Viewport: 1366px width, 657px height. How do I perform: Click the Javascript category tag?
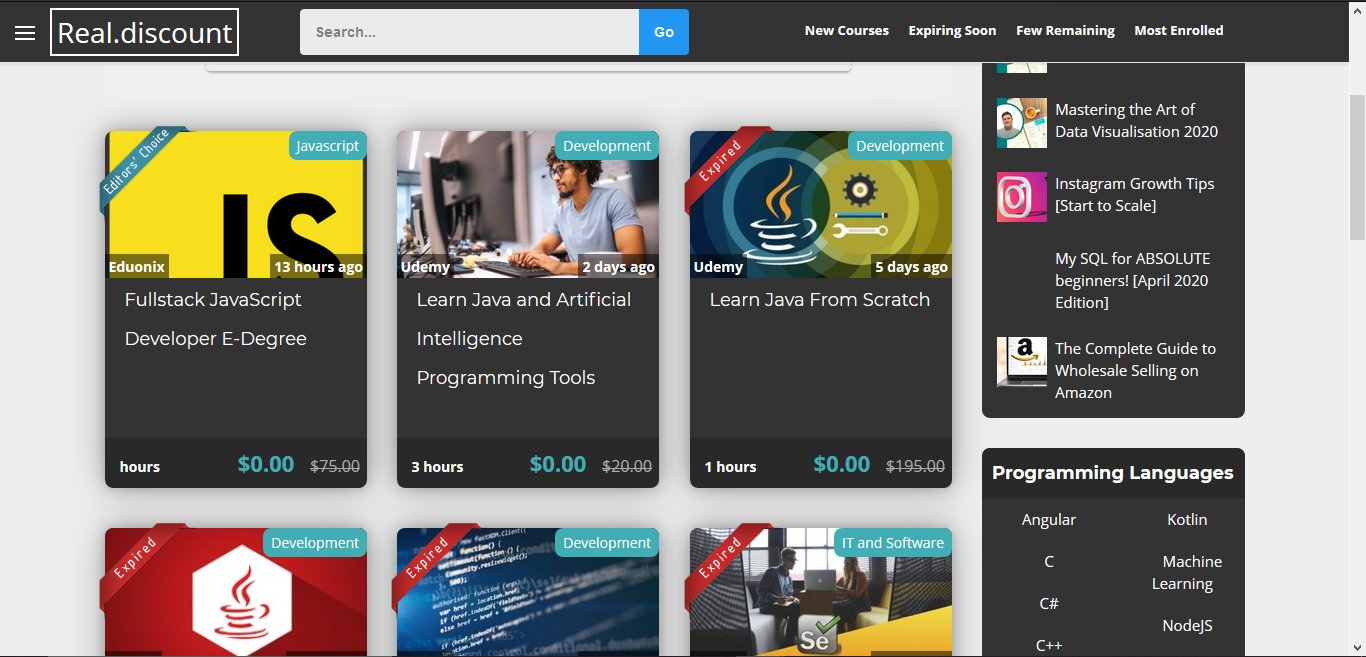pos(328,146)
